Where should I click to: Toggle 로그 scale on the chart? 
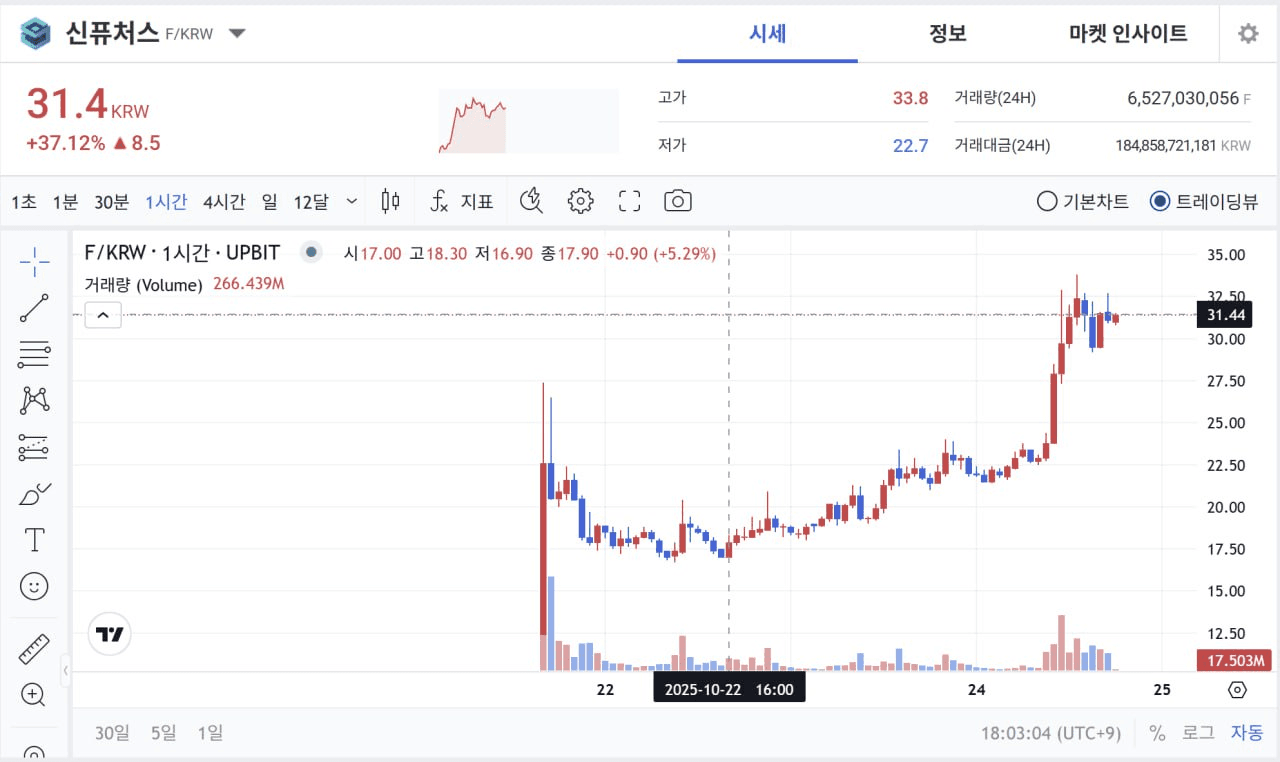1198,732
